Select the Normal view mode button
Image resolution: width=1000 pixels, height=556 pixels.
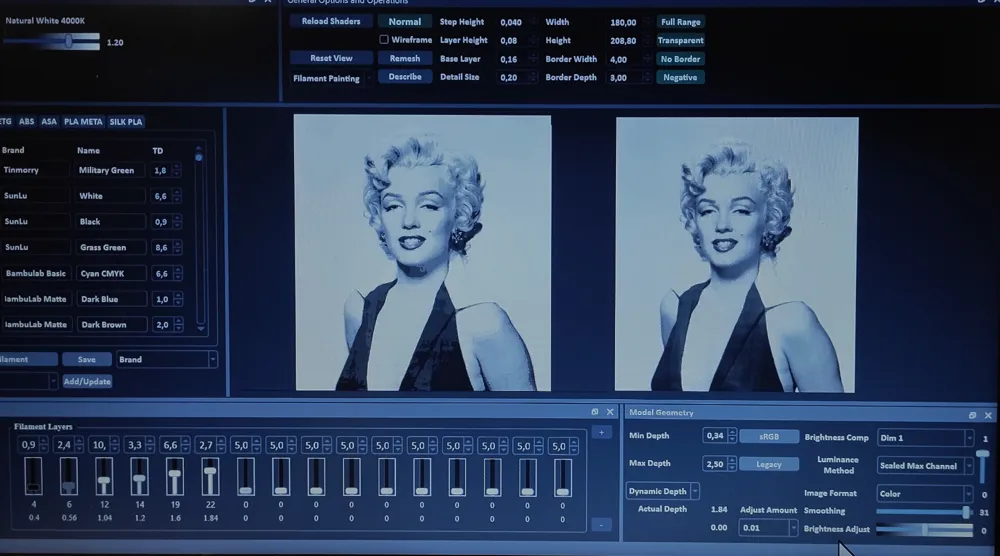point(404,21)
